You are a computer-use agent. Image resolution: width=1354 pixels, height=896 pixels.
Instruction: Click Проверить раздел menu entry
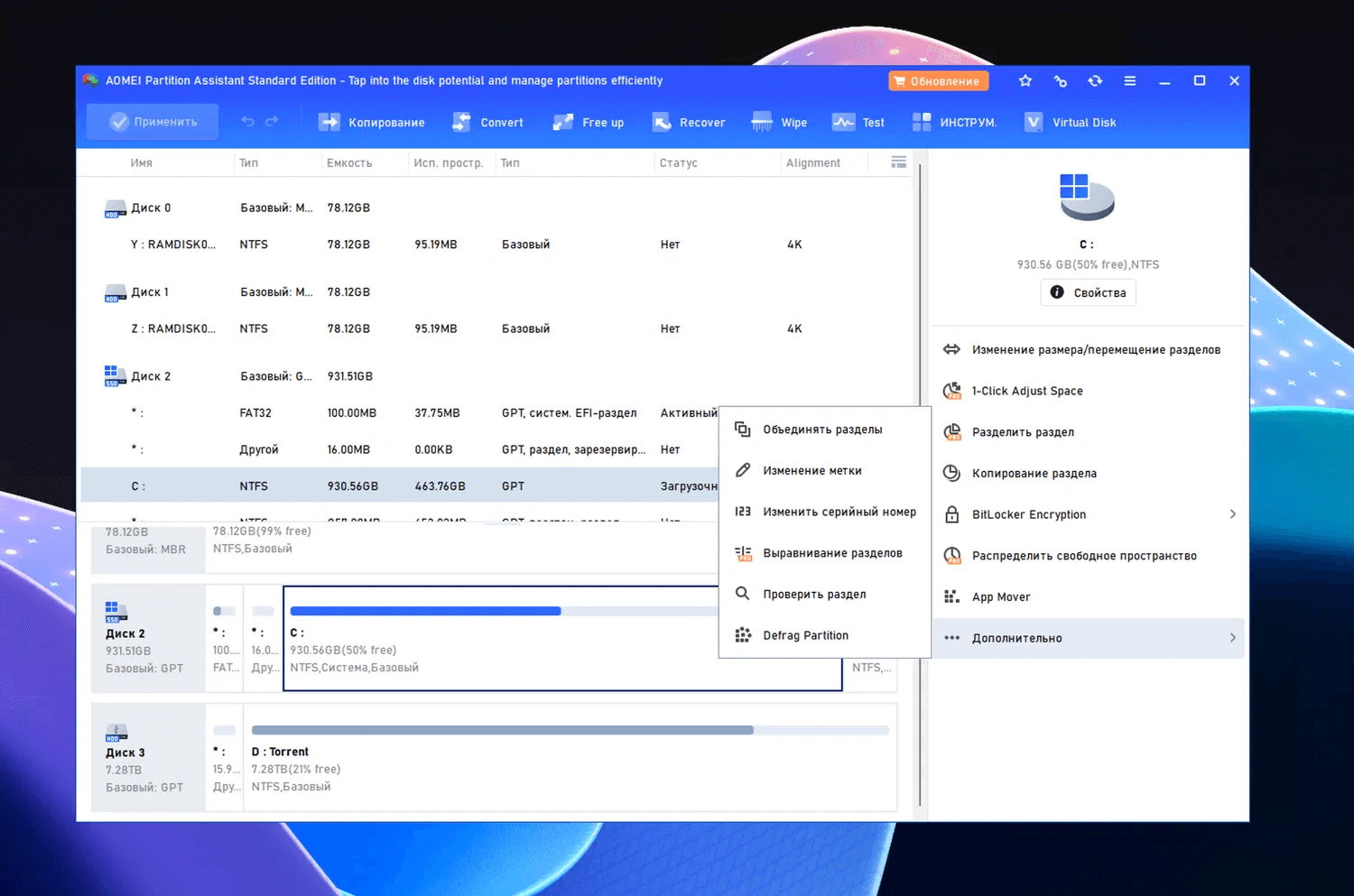coord(814,594)
